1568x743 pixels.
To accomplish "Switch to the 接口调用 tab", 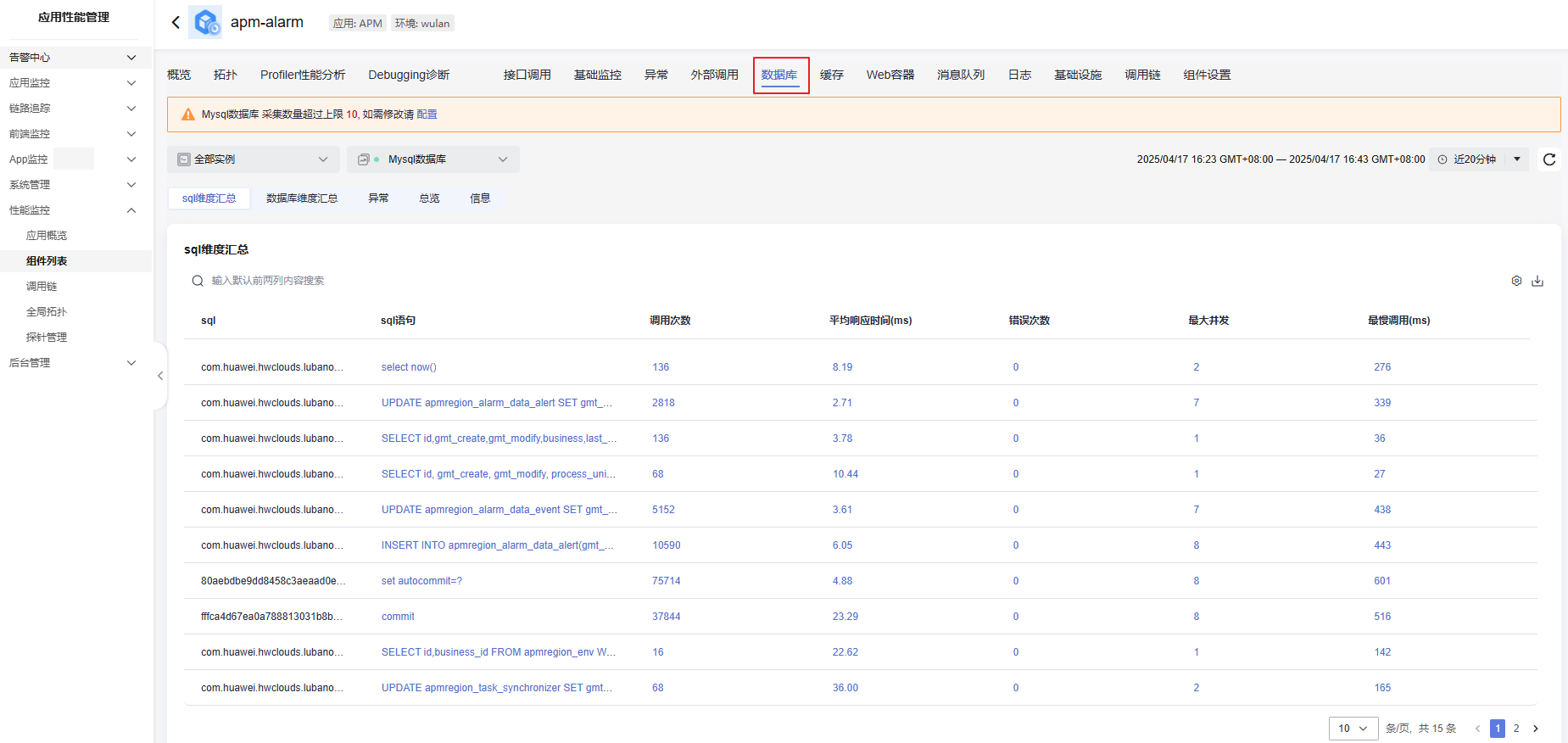I will point(527,75).
